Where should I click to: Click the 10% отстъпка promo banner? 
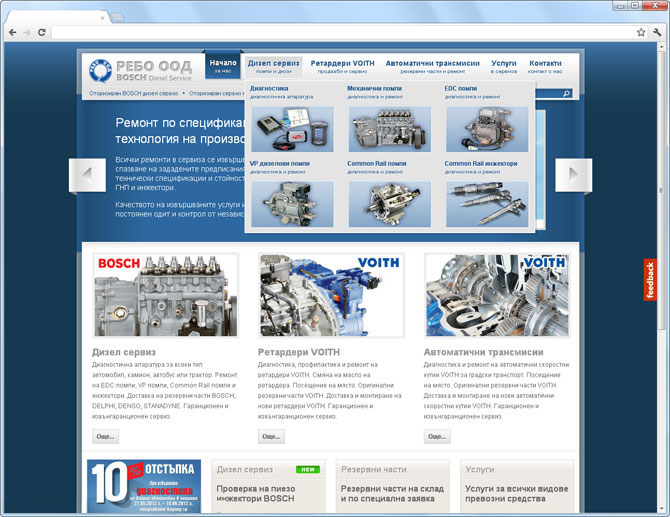pos(144,486)
